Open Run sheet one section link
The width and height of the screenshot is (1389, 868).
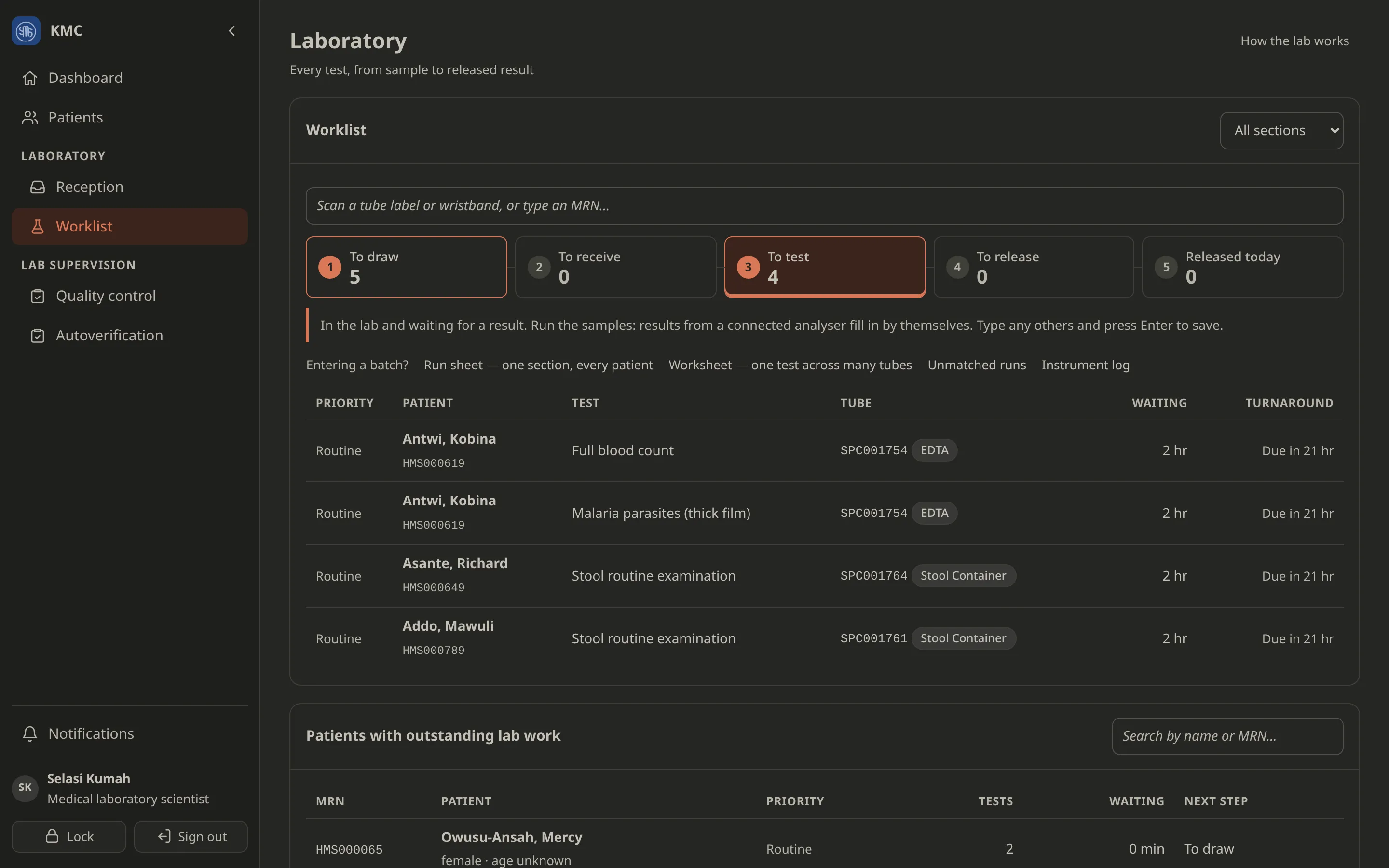538,365
